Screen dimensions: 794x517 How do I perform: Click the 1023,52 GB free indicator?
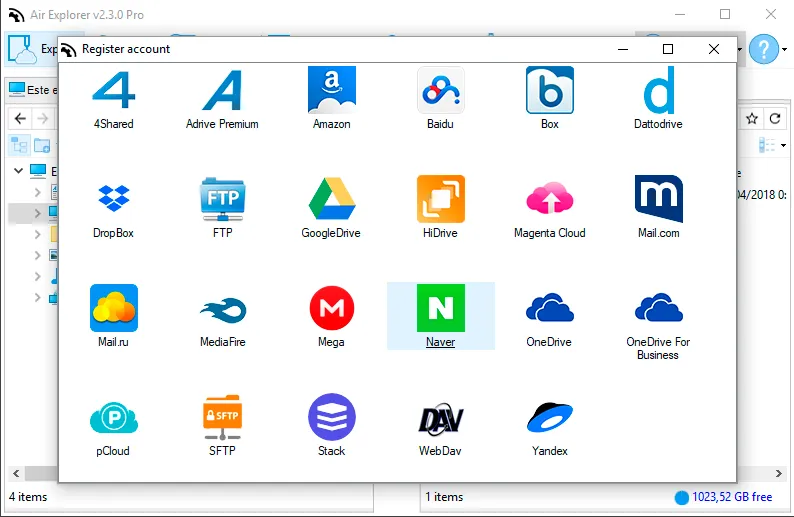724,497
